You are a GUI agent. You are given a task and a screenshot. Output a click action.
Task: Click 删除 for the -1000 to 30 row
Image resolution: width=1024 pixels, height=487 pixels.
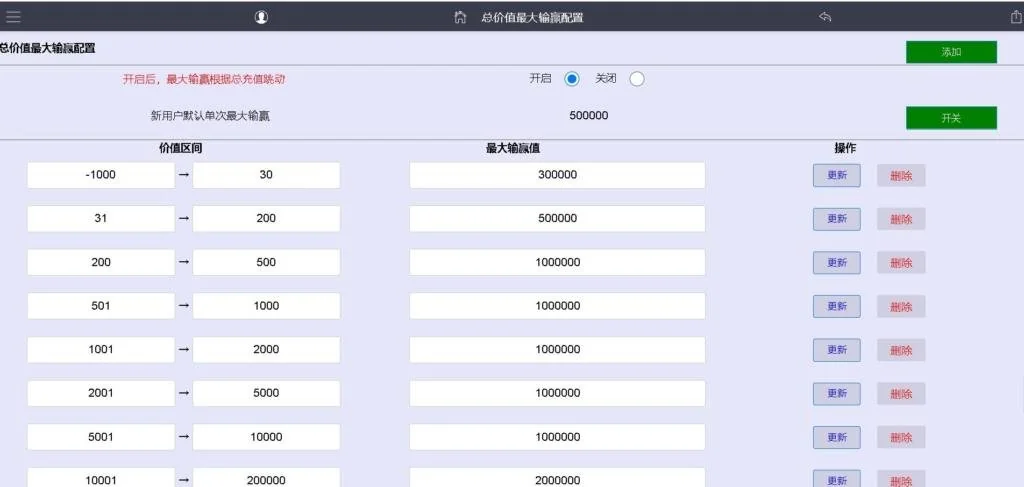(x=901, y=176)
